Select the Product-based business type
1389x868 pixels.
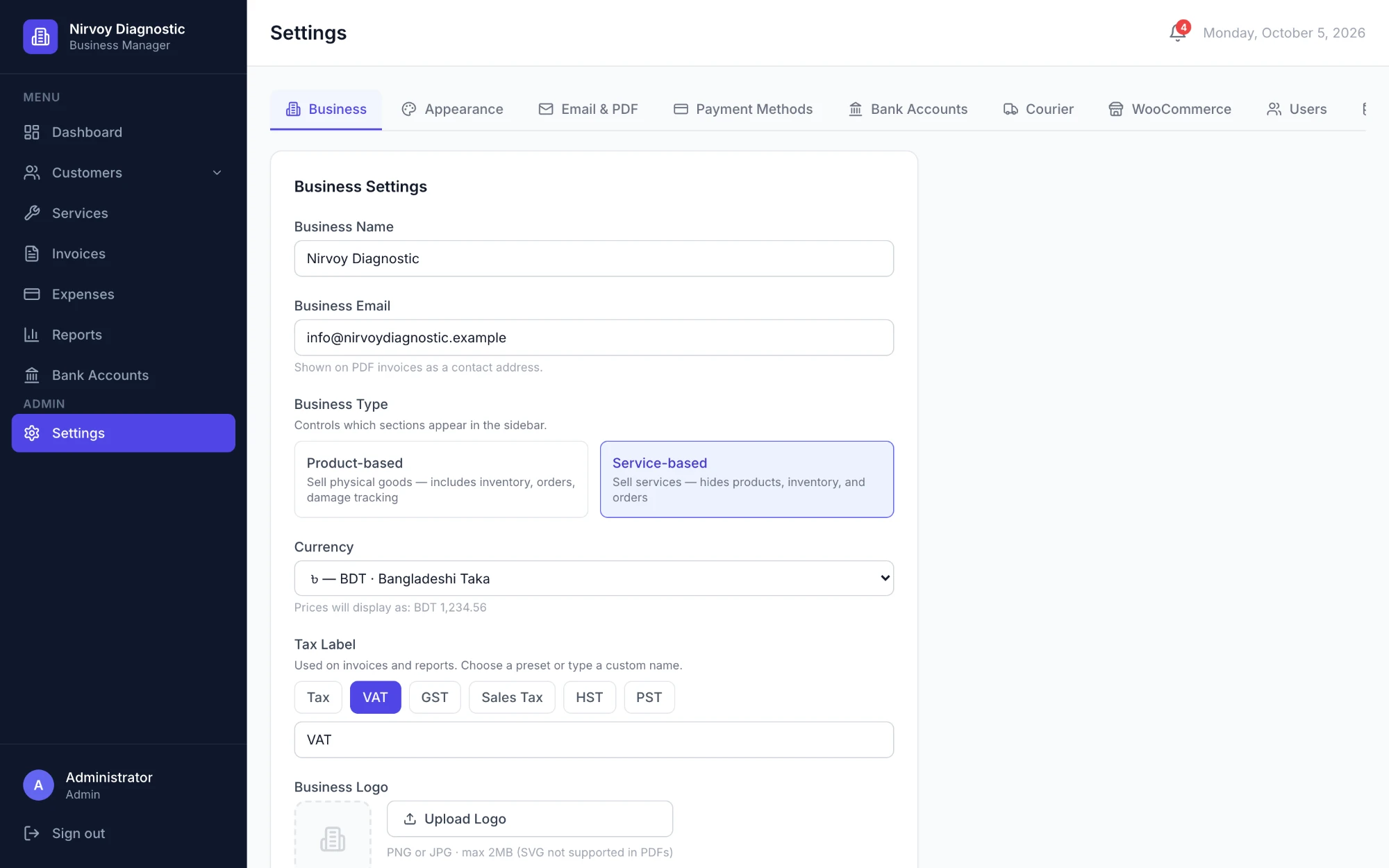click(441, 479)
